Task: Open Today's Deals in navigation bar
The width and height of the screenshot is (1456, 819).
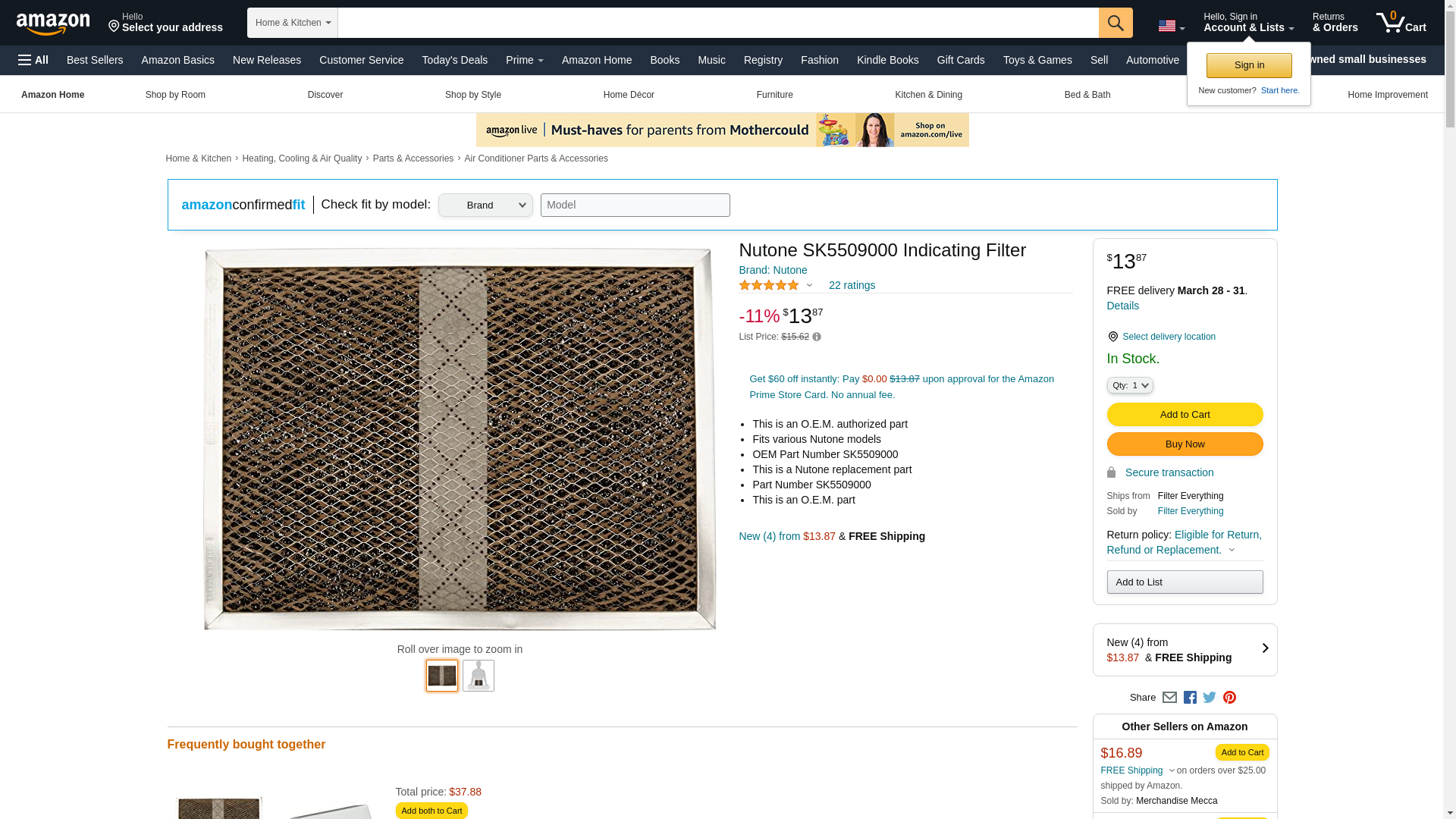Action: pyautogui.click(x=454, y=60)
